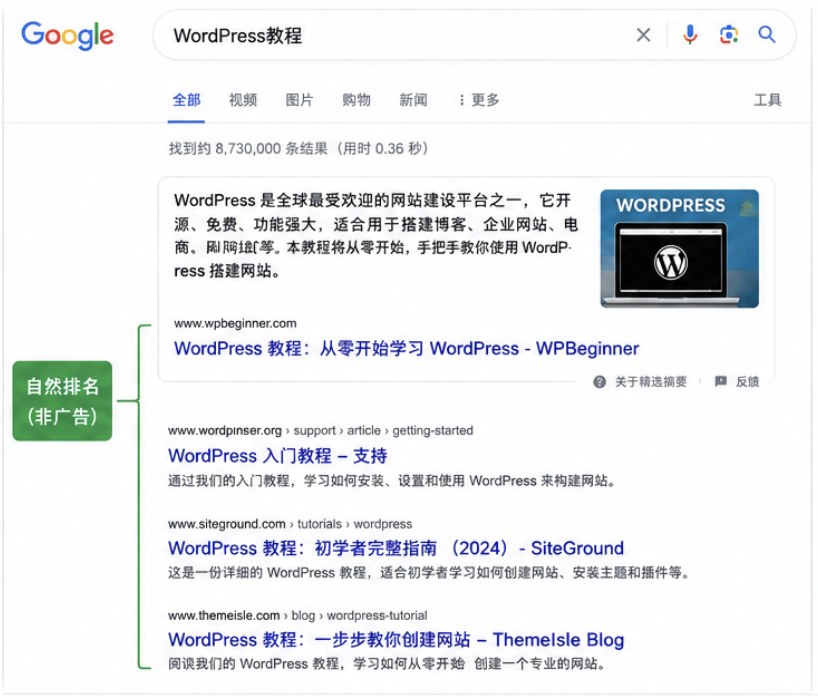818x696 pixels.
Task: Click the featured snippet paragraph starting WordPress 是全球
Action: tap(376, 236)
